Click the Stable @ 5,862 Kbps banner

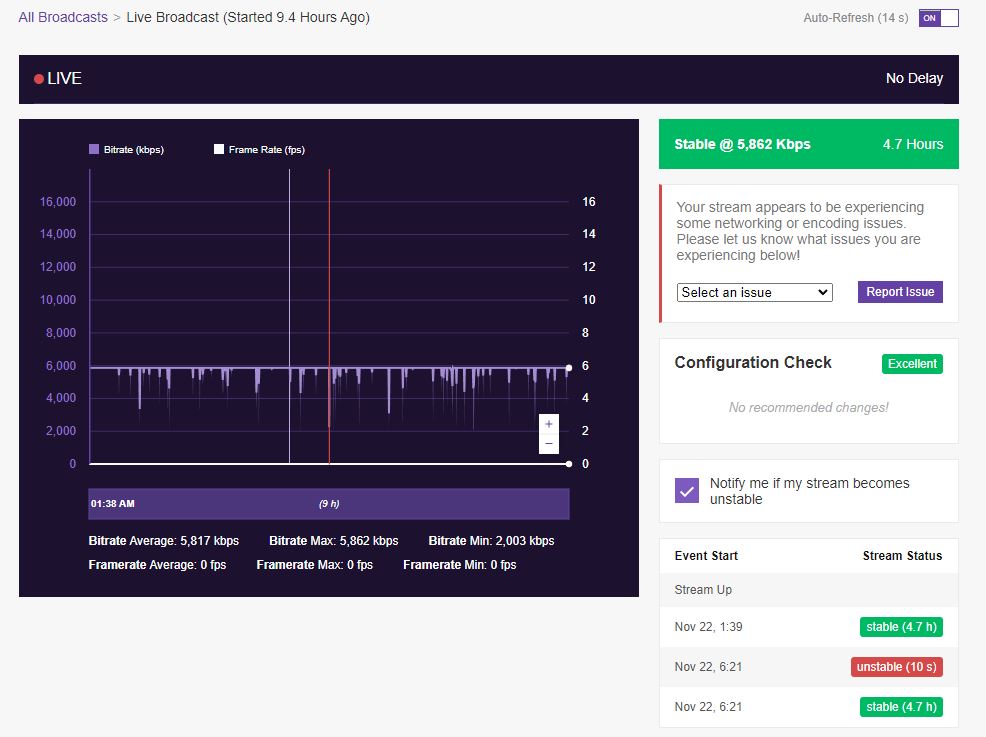[808, 144]
